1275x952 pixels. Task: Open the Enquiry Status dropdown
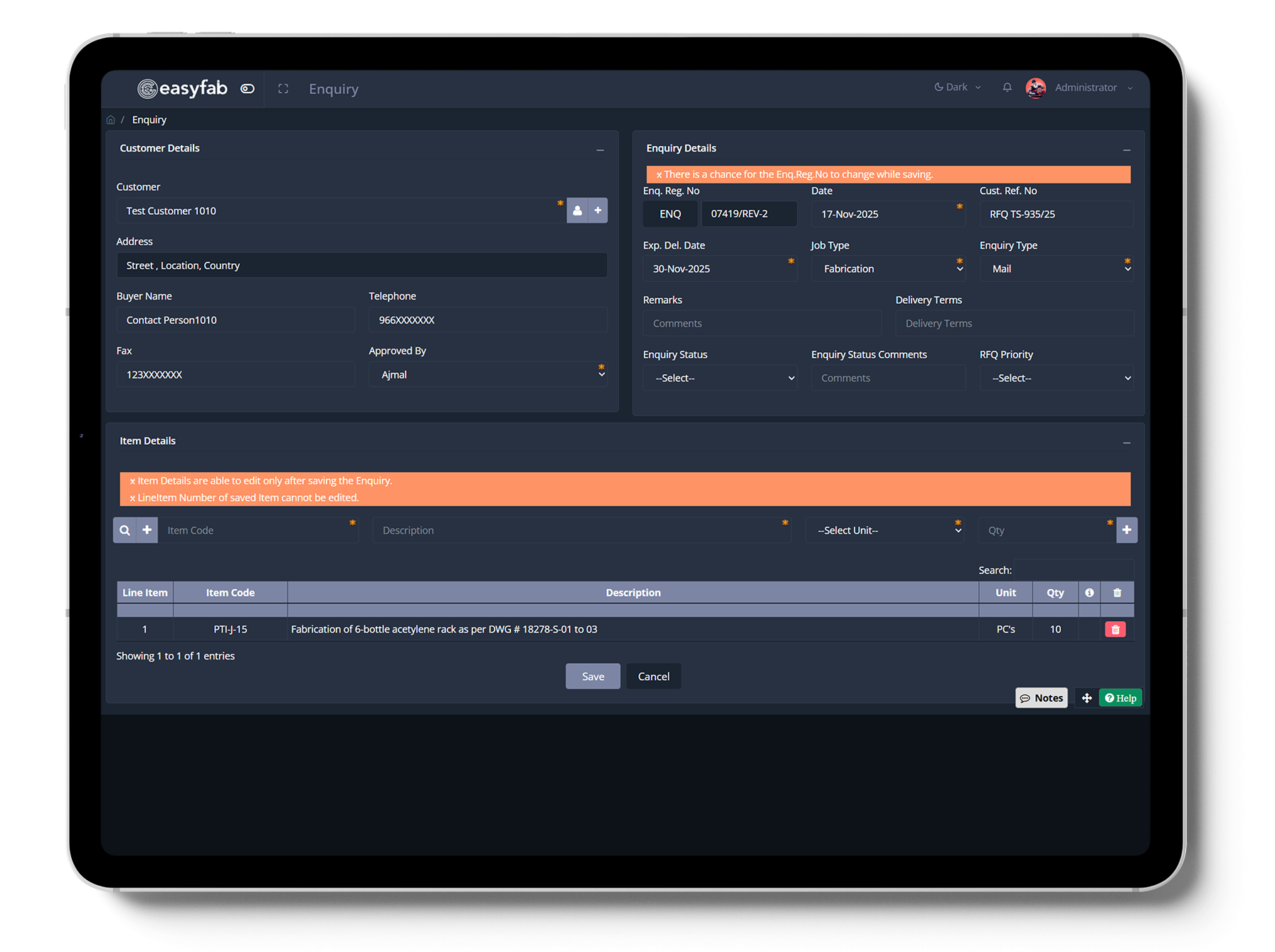[720, 379]
